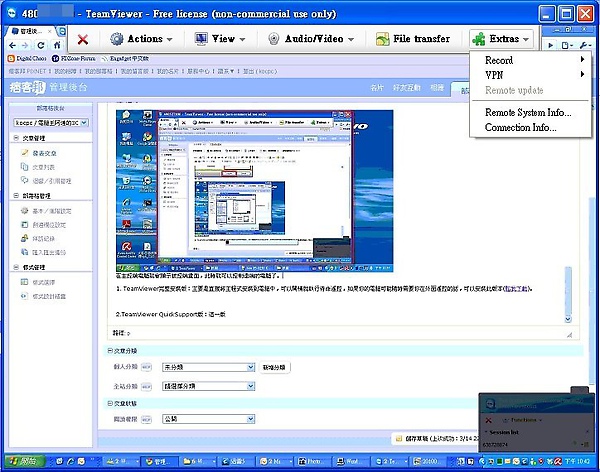Click the red X close-connection icon in TeamViewer toolbar

coord(82,39)
